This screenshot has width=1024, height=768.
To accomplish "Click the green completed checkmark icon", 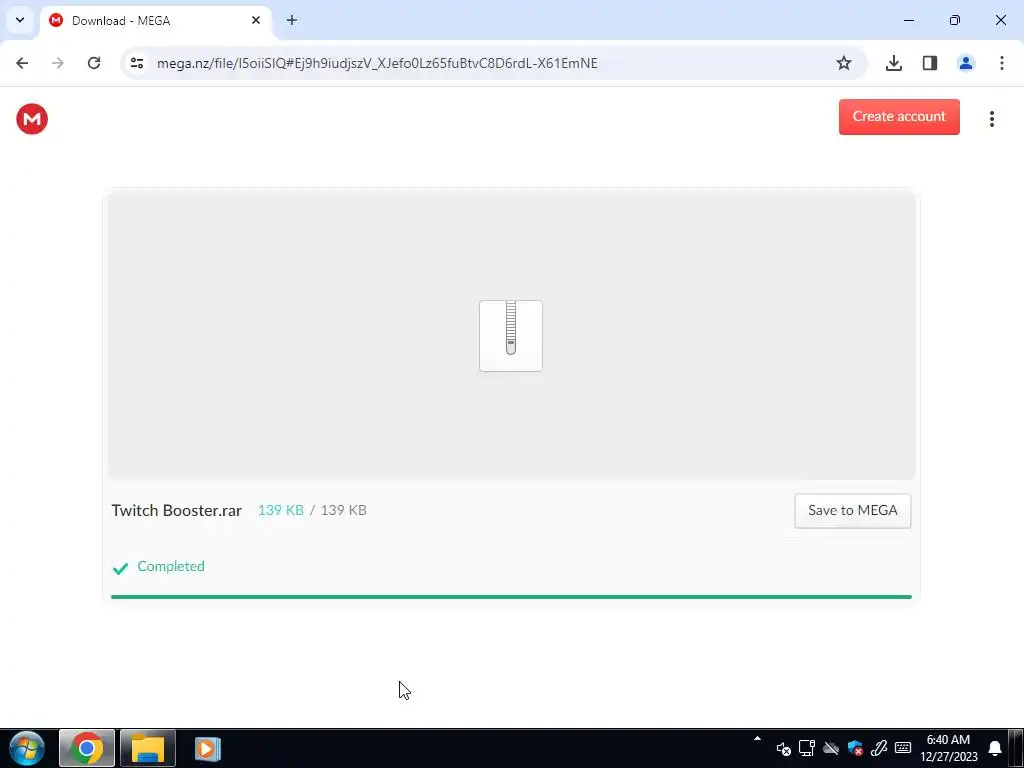I will (x=120, y=568).
